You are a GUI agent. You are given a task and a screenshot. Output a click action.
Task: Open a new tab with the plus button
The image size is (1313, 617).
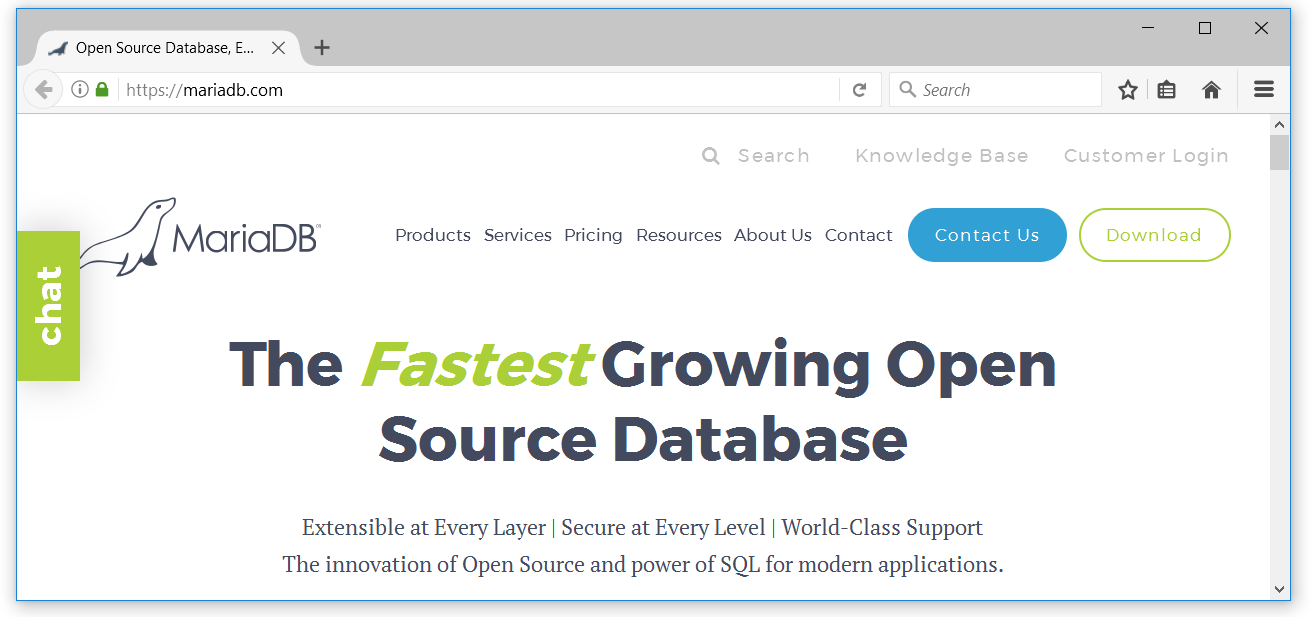(321, 47)
